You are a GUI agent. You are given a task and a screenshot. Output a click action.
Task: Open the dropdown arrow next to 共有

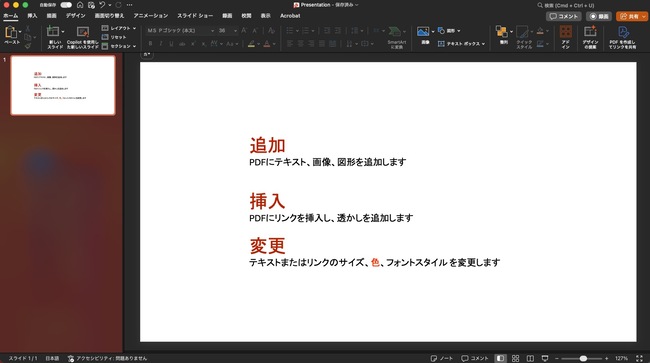(643, 16)
